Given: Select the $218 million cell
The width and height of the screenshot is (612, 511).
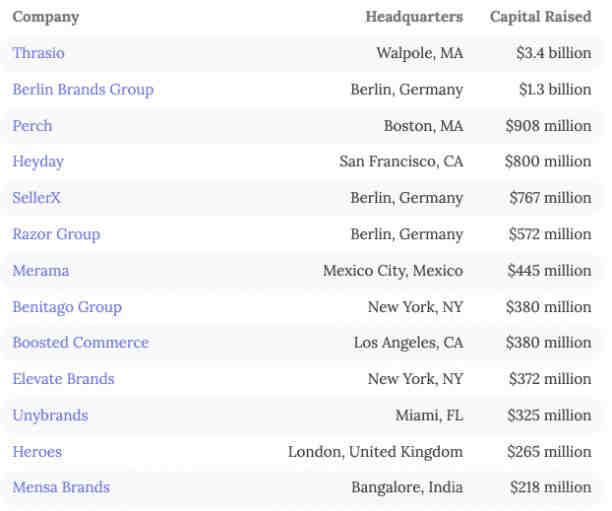Looking at the screenshot, I should [550, 487].
